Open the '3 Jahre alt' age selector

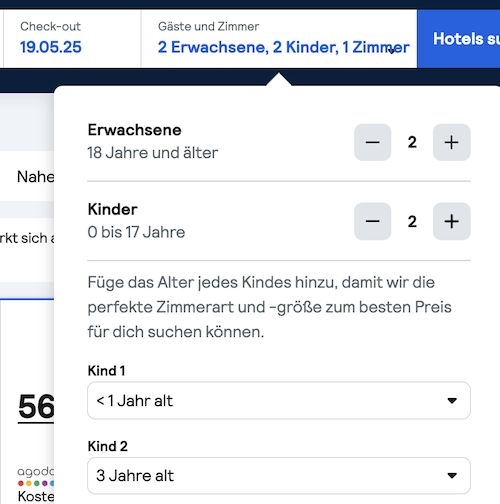[x=279, y=476]
